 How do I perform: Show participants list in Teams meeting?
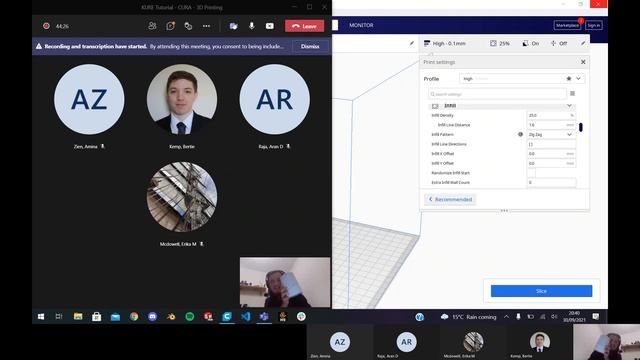(x=152, y=26)
